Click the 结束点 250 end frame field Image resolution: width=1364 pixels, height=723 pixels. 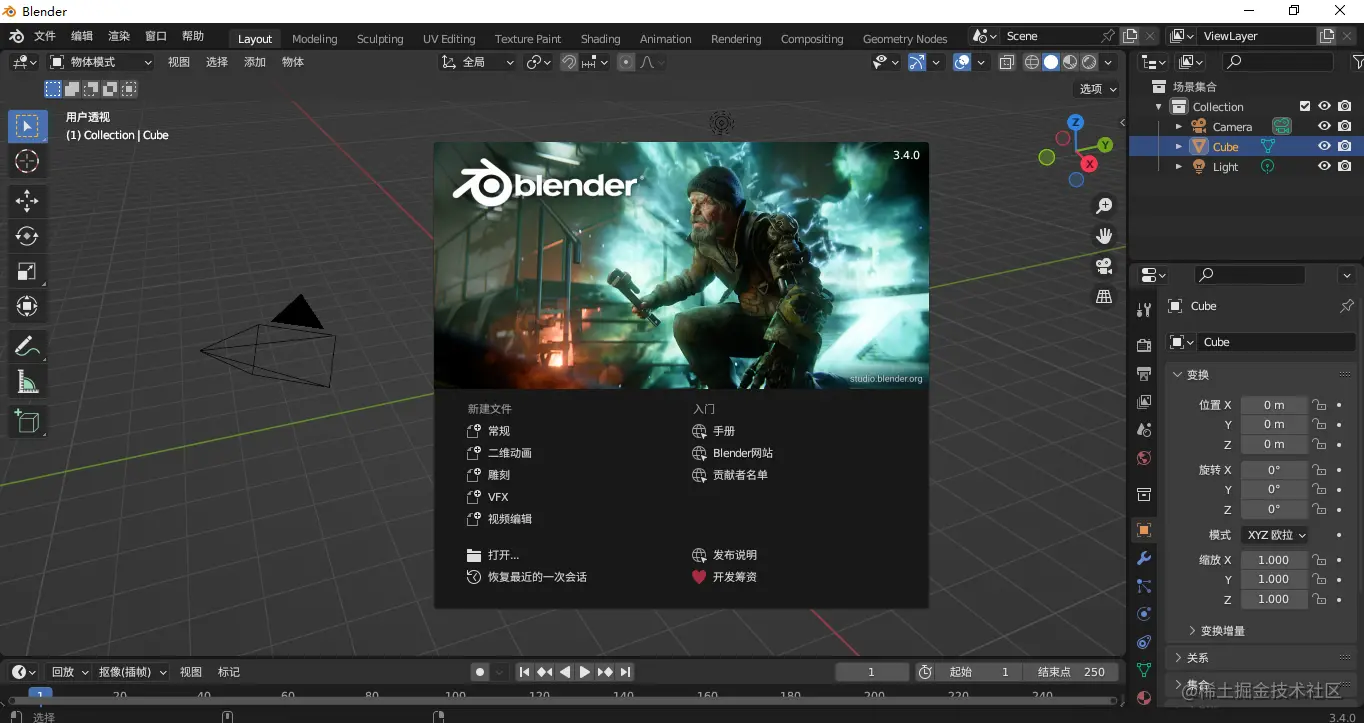1071,672
